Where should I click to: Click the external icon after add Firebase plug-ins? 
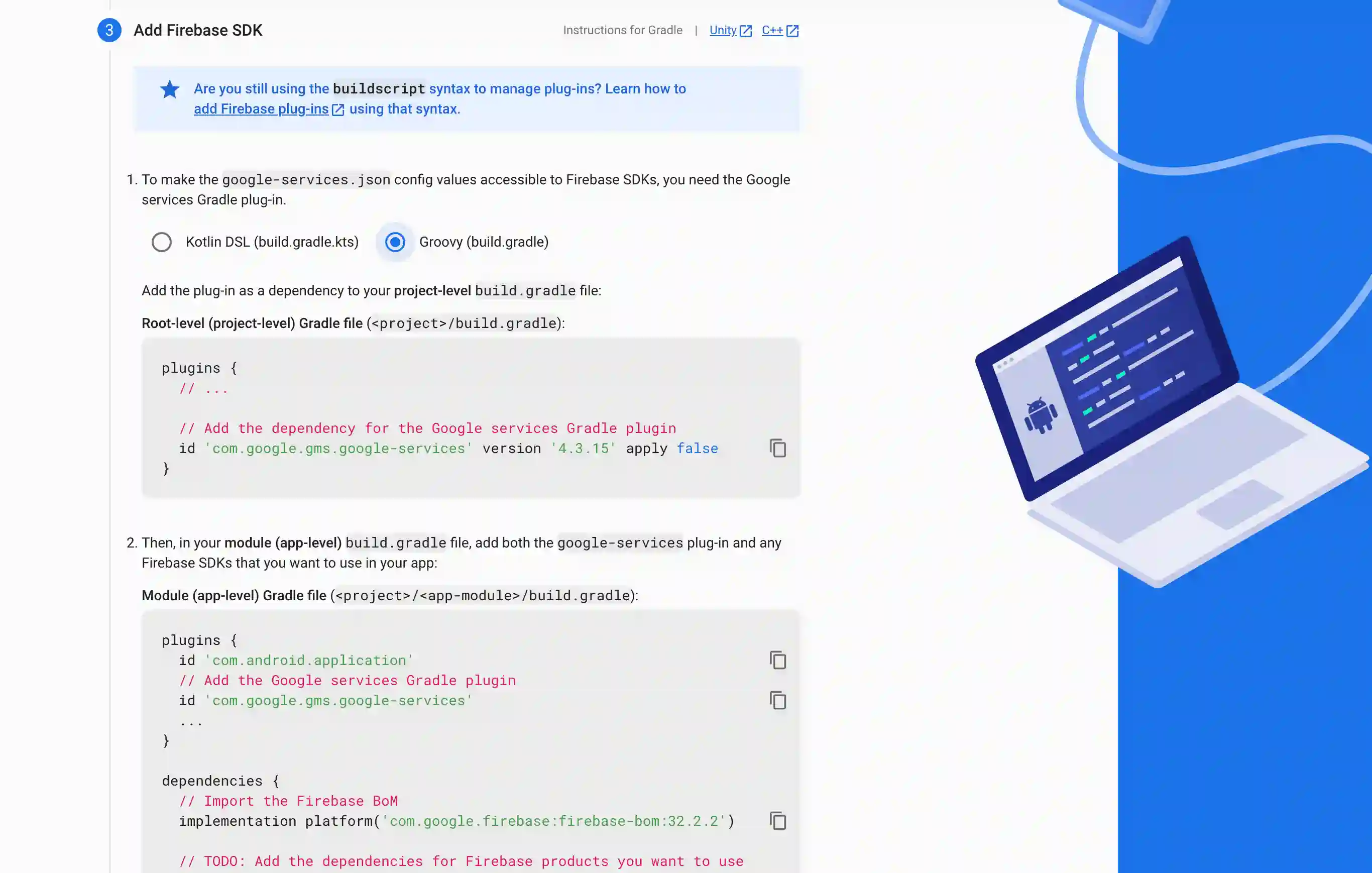click(x=338, y=110)
